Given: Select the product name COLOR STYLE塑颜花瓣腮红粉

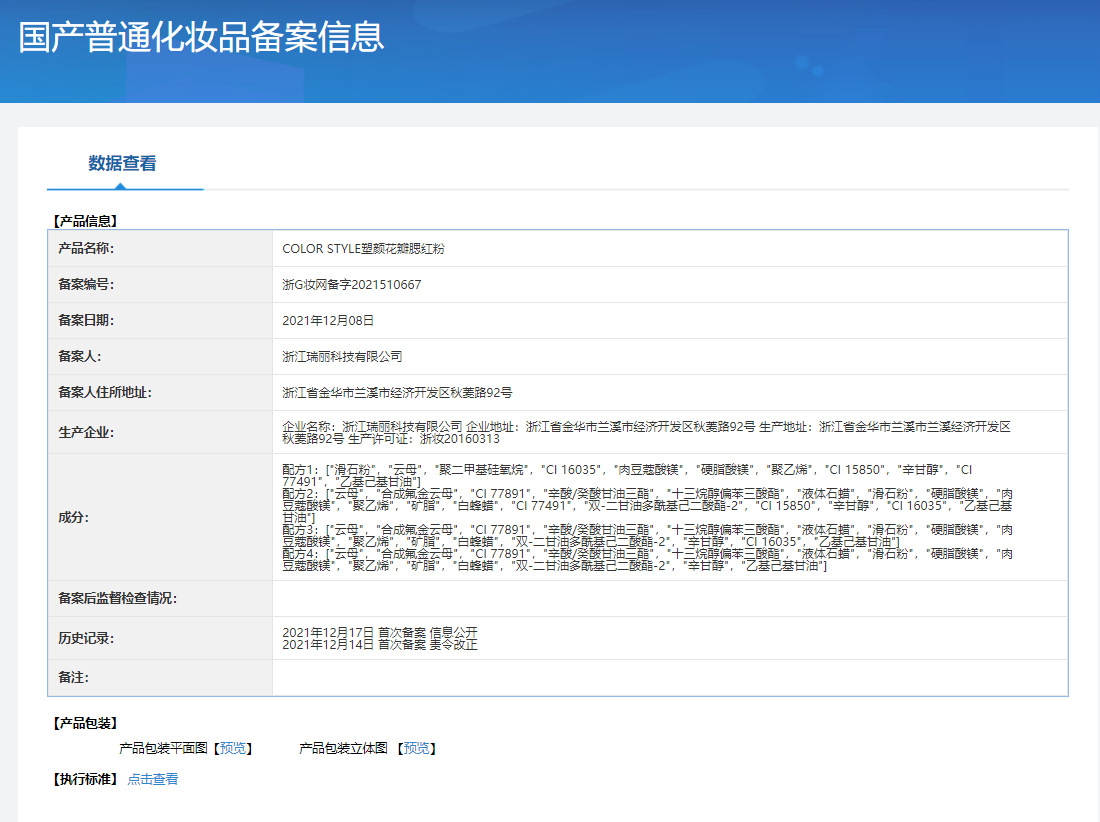Looking at the screenshot, I should click(x=363, y=249).
